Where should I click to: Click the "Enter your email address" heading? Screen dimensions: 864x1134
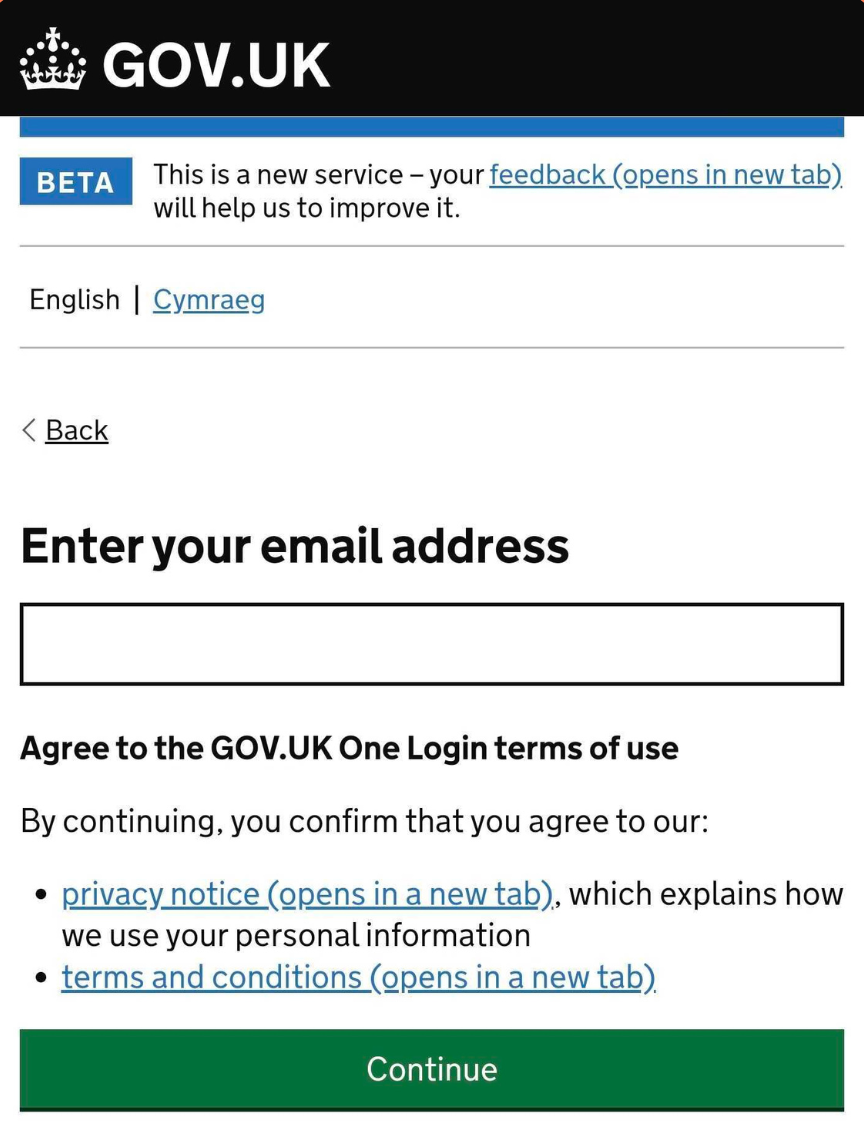[x=295, y=546]
